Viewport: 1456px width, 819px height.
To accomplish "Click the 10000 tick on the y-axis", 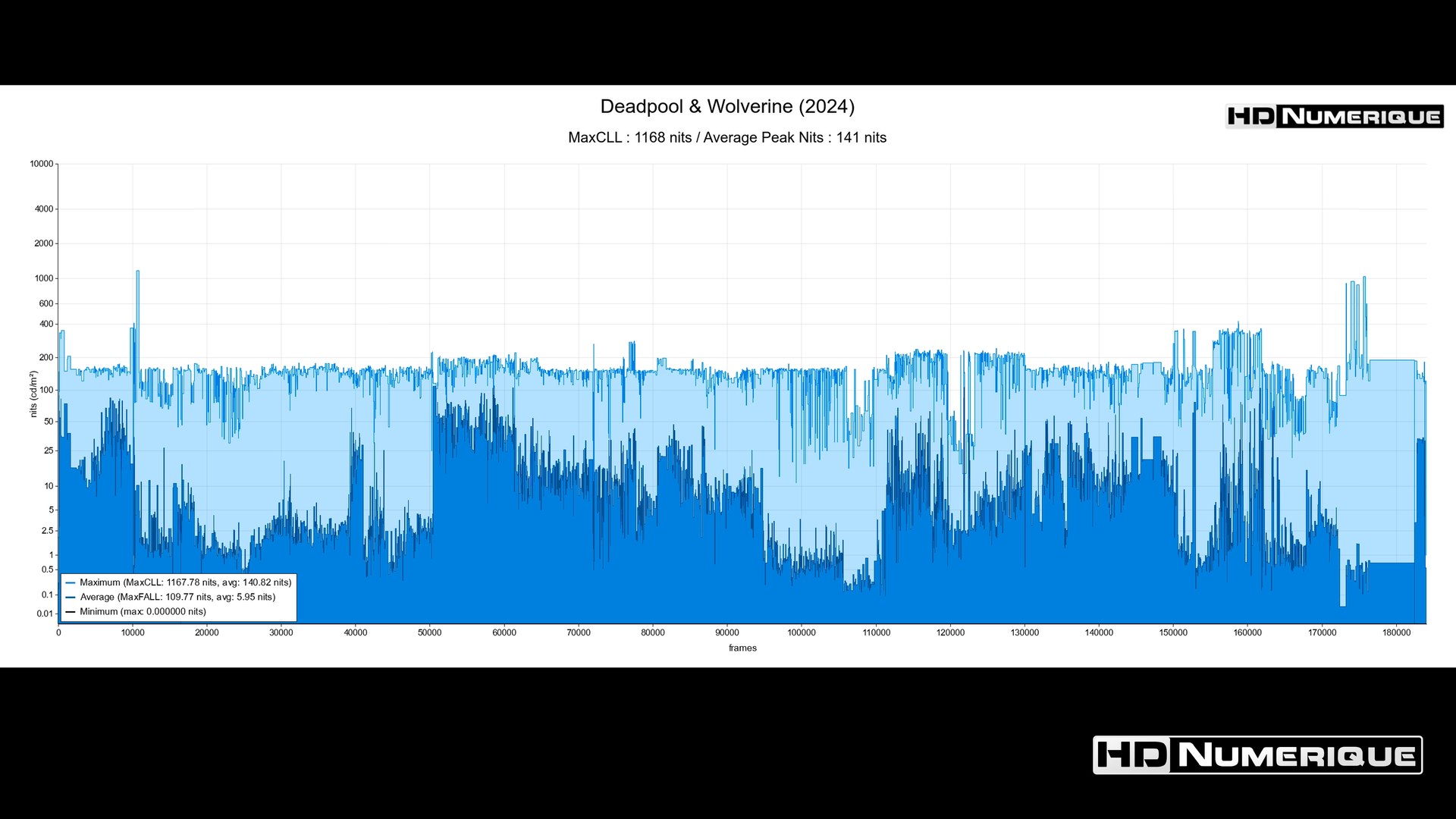I will (x=42, y=164).
